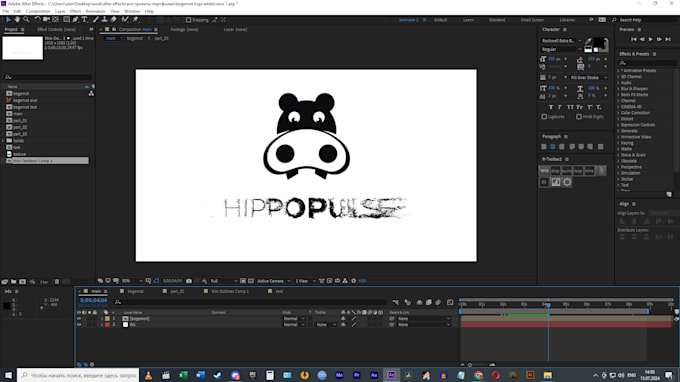Expand the Blur & Sharpen effects category
Viewport: 680px width, 382px height.
(x=618, y=88)
